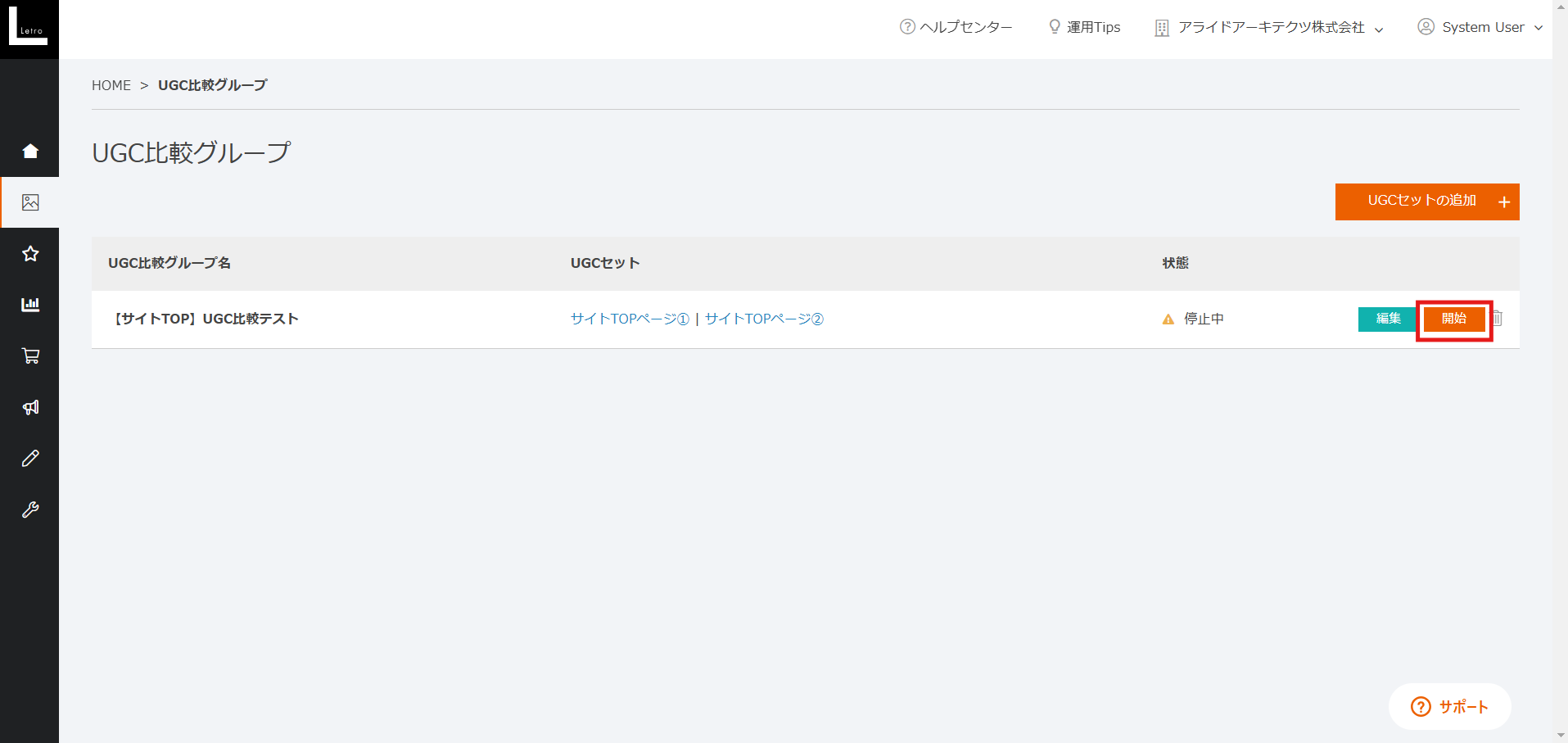Screen dimensions: 1568x743
Task: Click the scrollbar up arrow
Action: pyautogui.click(x=1561, y=7)
